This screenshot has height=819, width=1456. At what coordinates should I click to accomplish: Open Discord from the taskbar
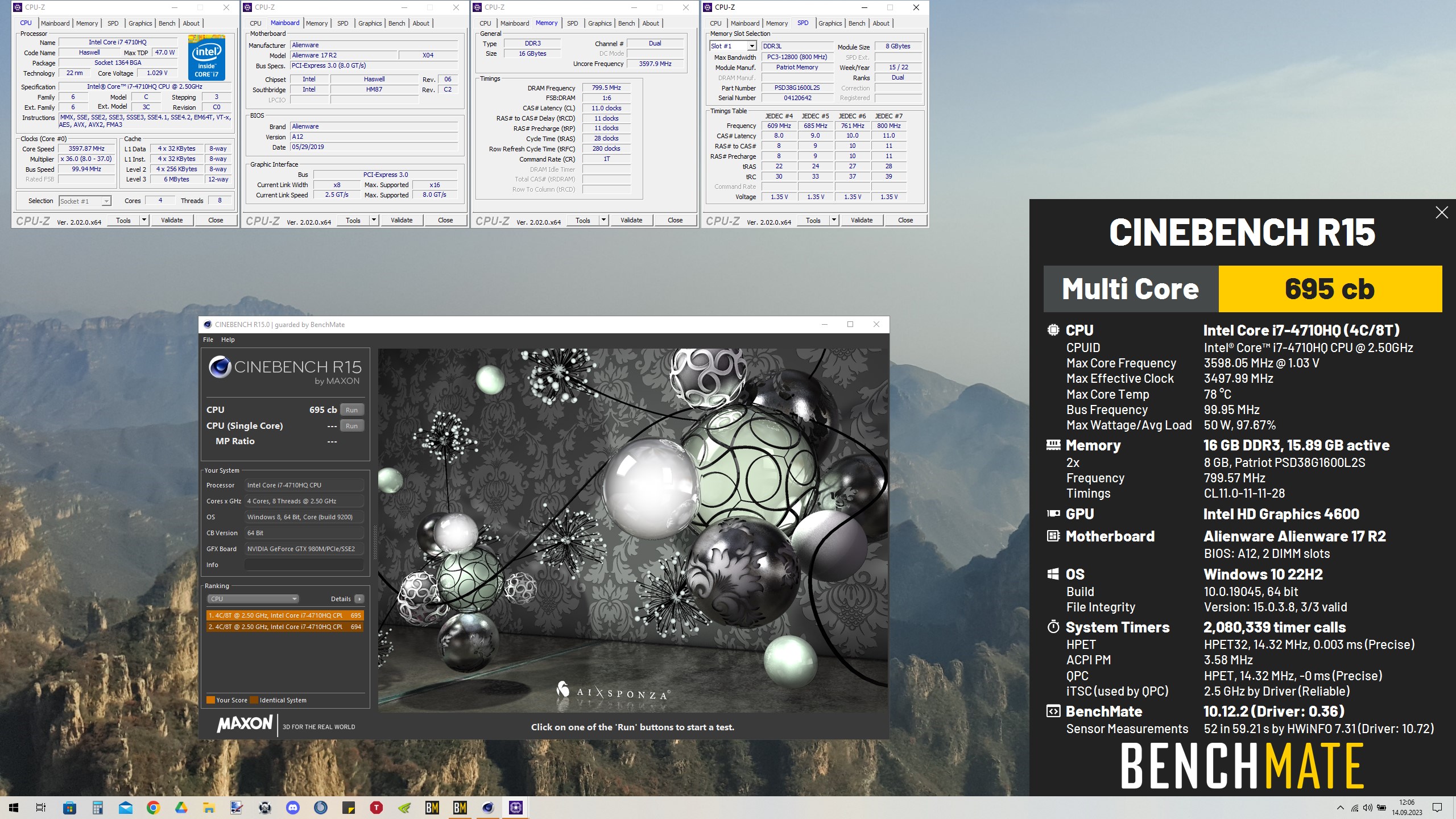(x=293, y=808)
